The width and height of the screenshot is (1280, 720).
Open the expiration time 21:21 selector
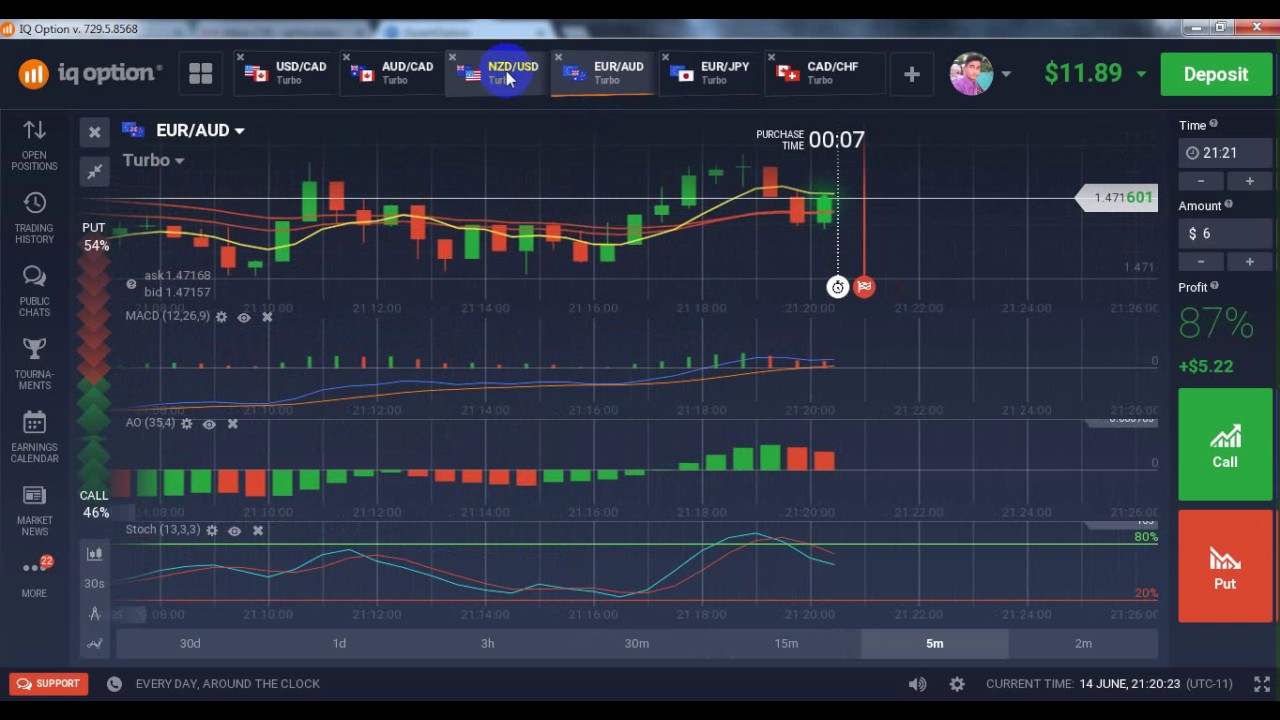[x=1226, y=153]
